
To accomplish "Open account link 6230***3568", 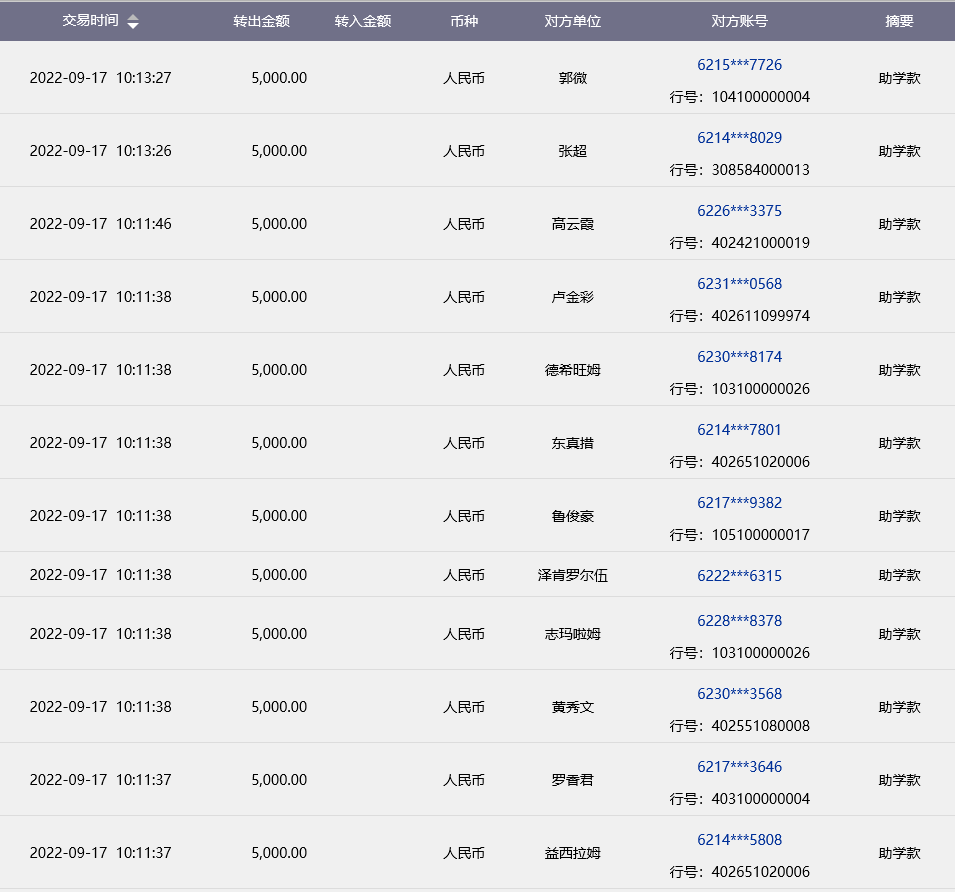I will pyautogui.click(x=739, y=694).
